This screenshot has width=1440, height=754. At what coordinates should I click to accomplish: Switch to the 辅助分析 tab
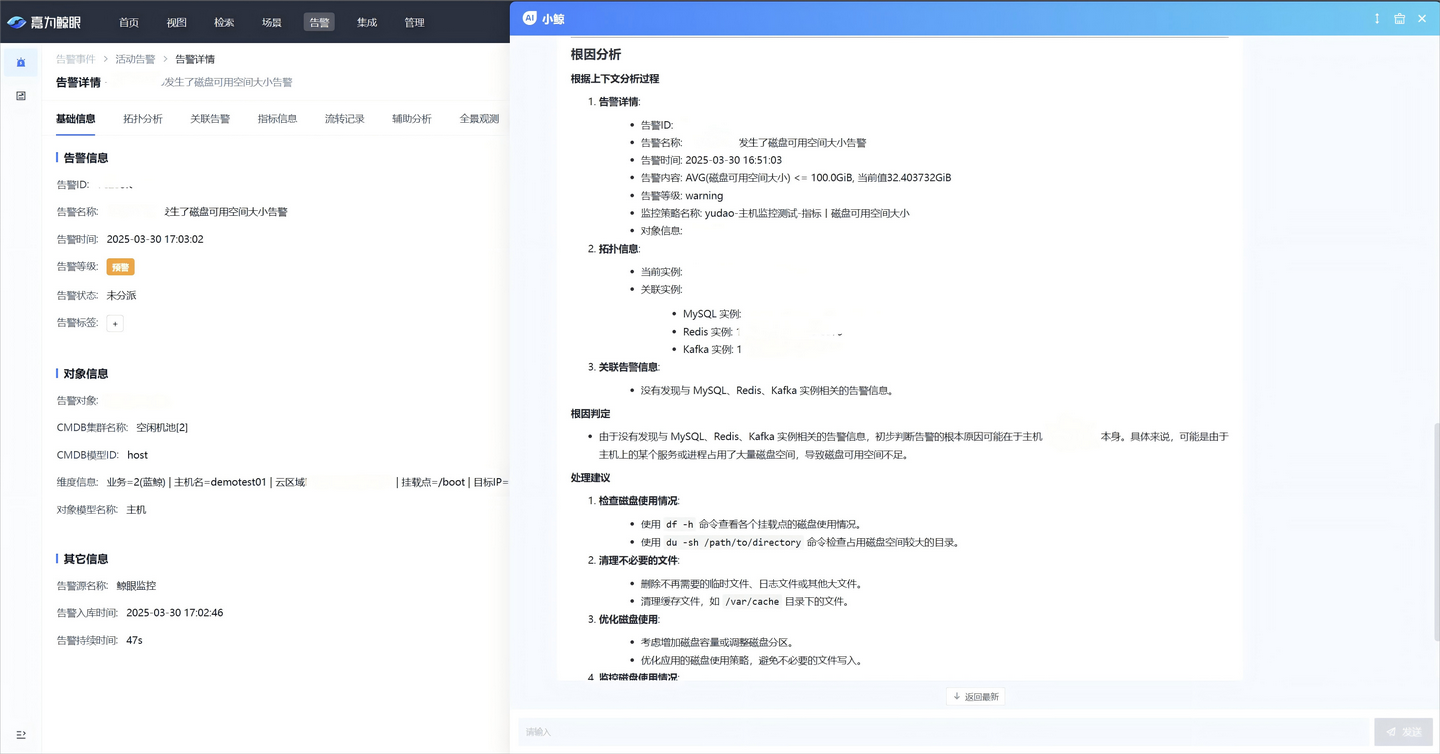click(412, 119)
